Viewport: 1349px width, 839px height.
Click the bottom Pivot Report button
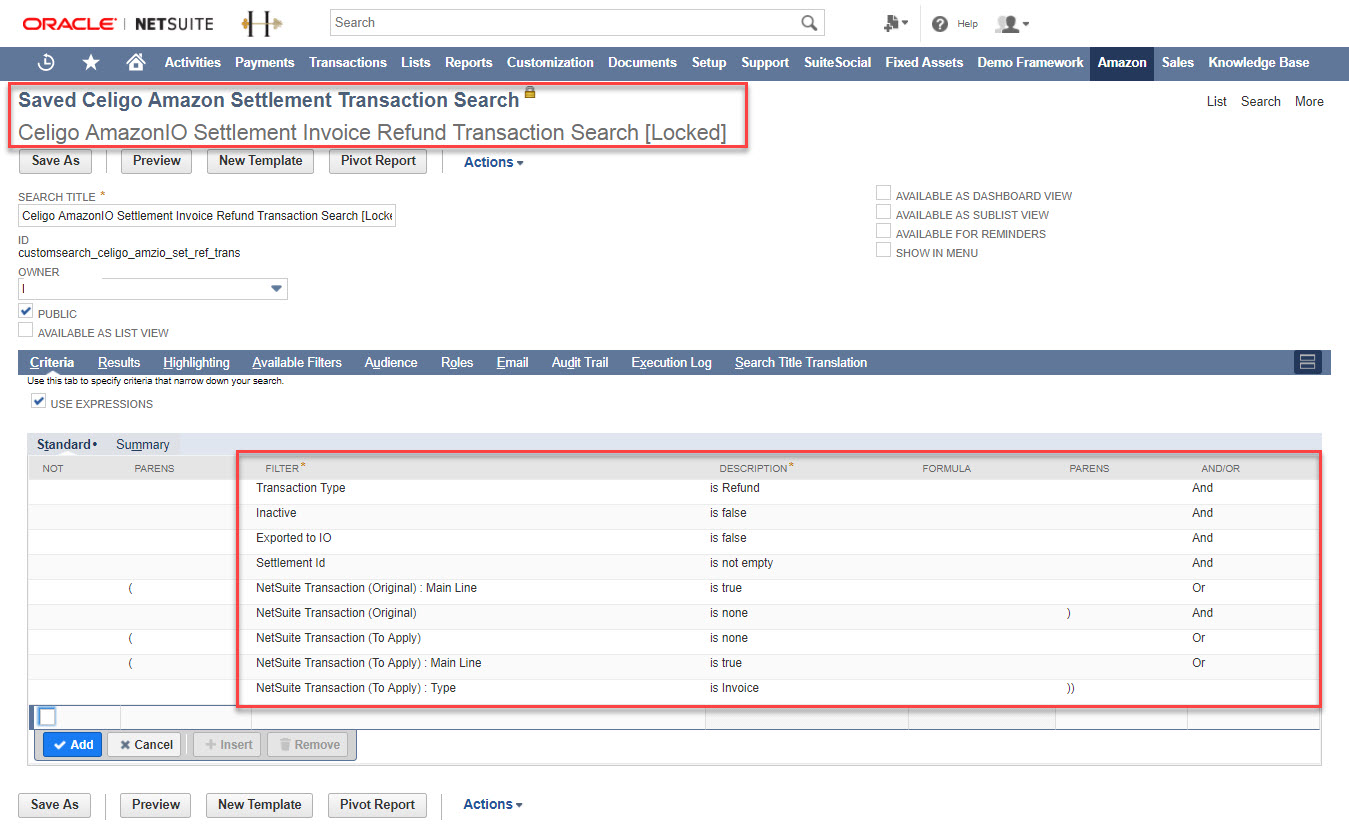click(x=377, y=804)
